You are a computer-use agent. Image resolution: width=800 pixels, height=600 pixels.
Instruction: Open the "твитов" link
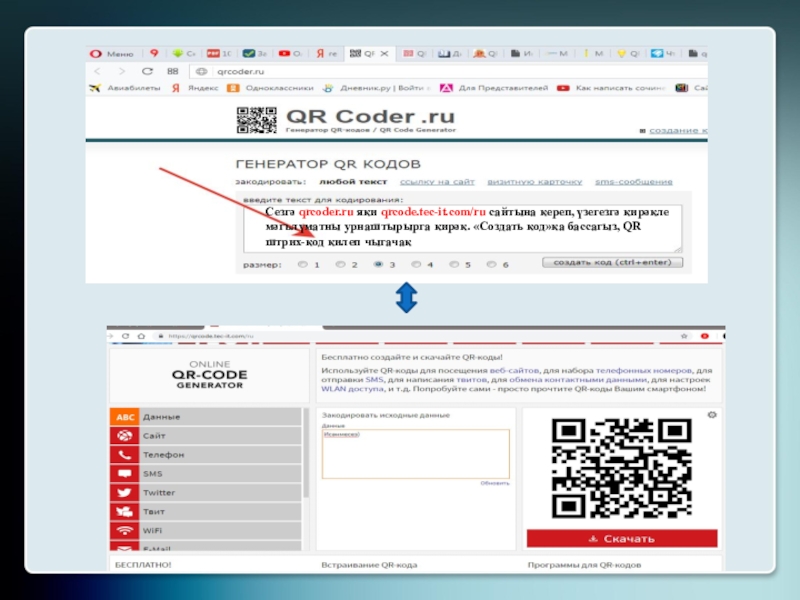(471, 380)
